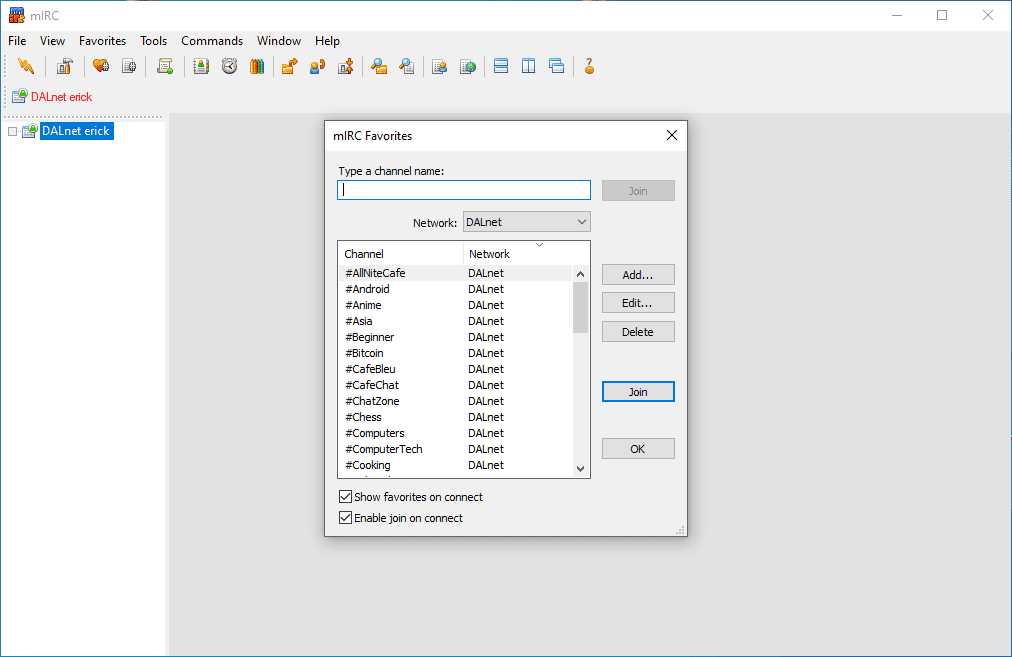Open Log Files magnifier icon
Viewport: 1012px width, 657px height.
click(407, 66)
